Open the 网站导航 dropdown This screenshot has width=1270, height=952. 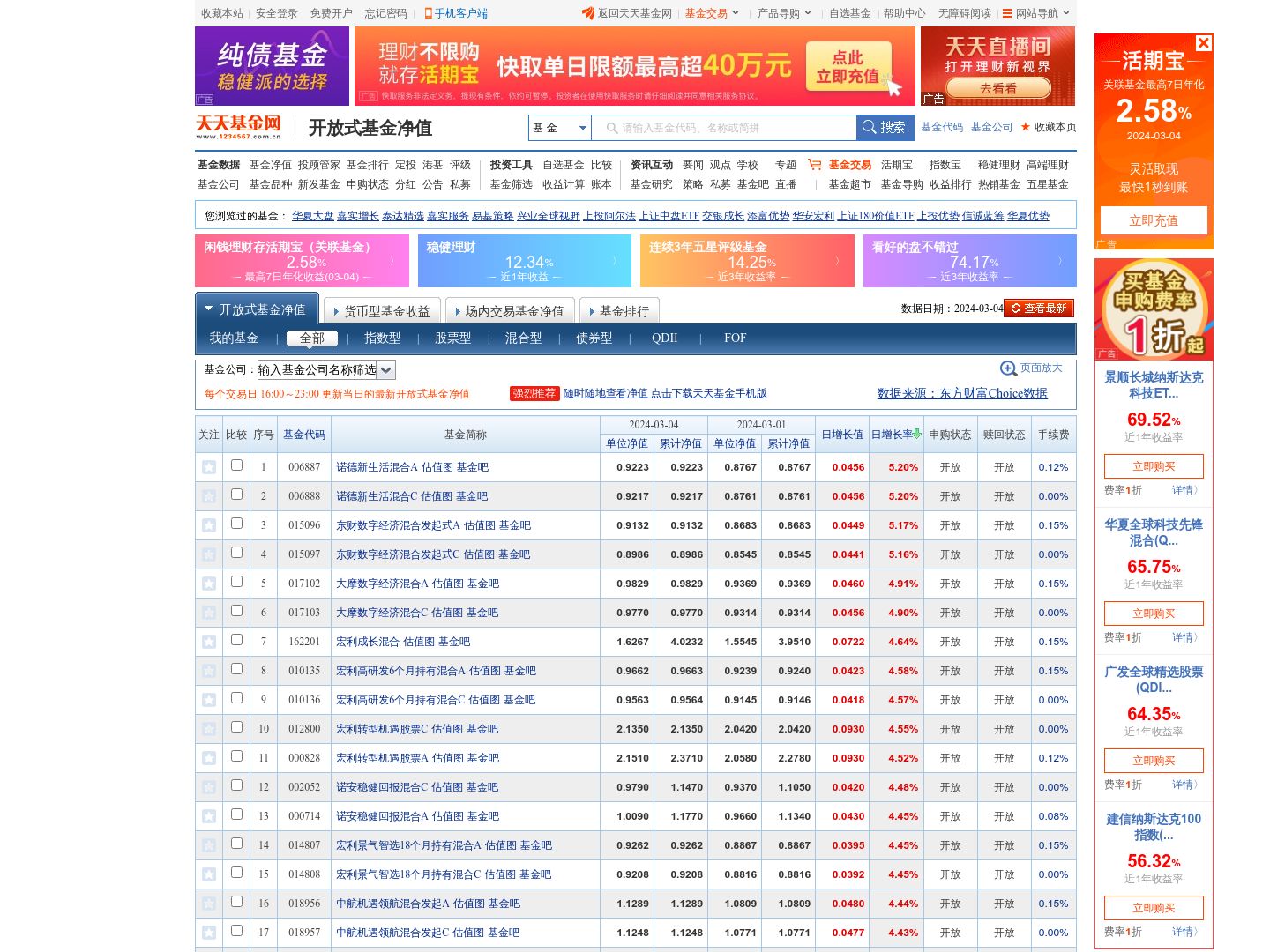(1042, 13)
